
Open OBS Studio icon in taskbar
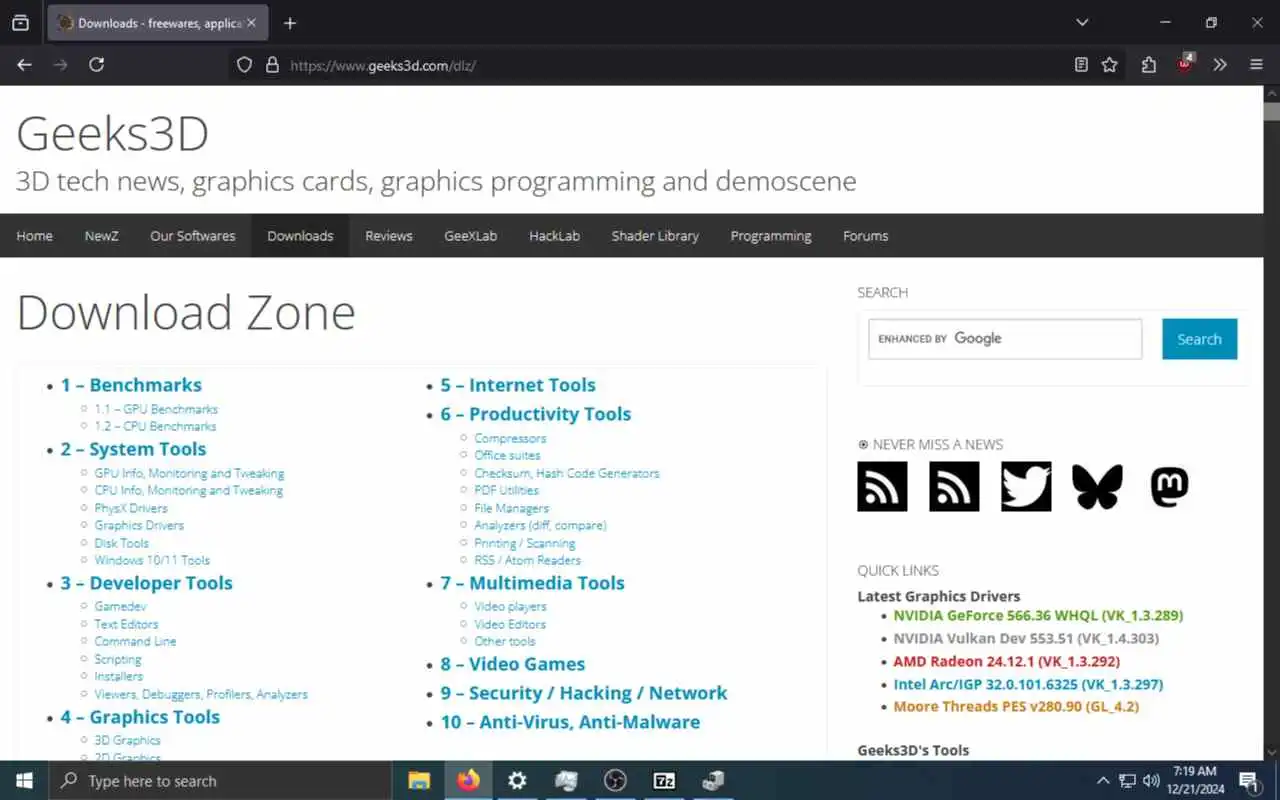pos(615,781)
